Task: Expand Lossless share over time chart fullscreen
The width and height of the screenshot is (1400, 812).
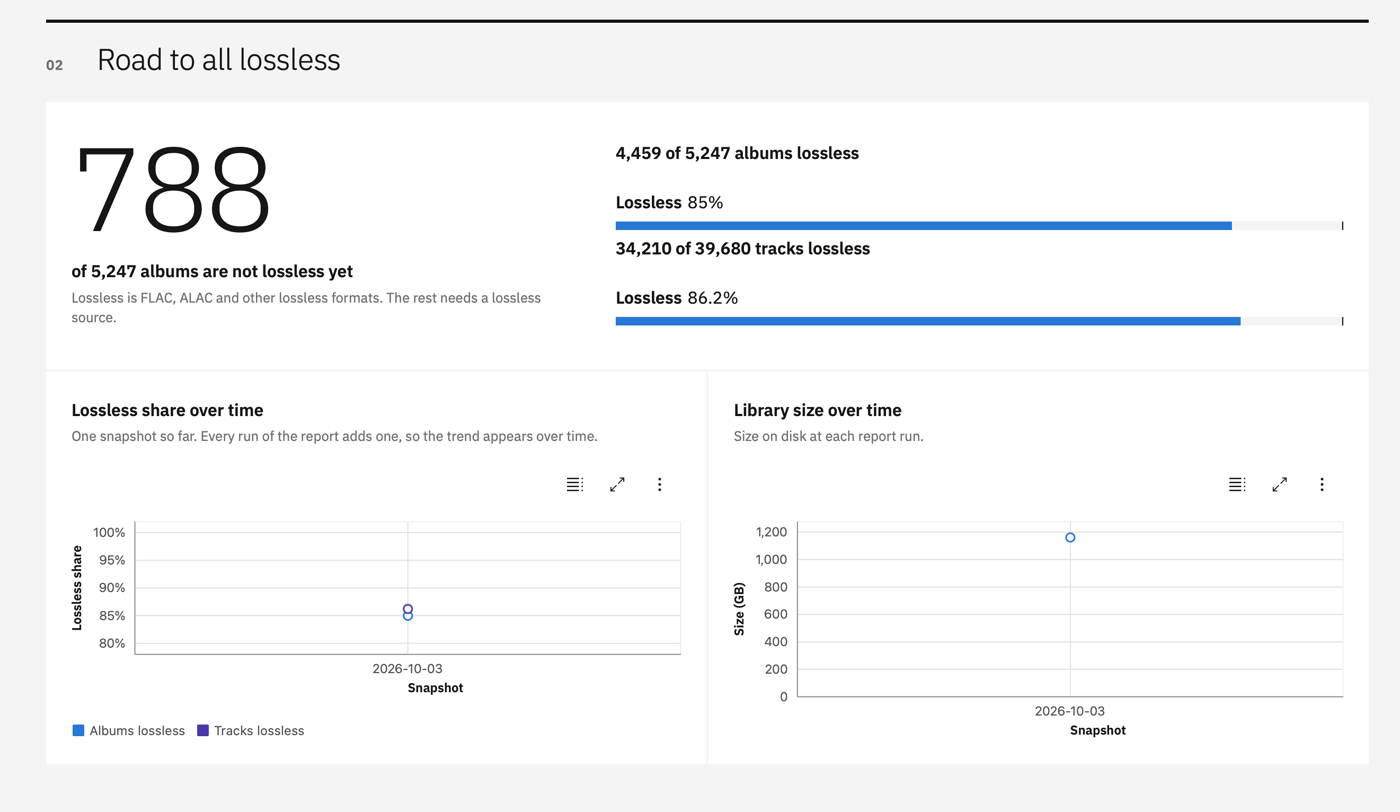Action: pyautogui.click(x=617, y=484)
